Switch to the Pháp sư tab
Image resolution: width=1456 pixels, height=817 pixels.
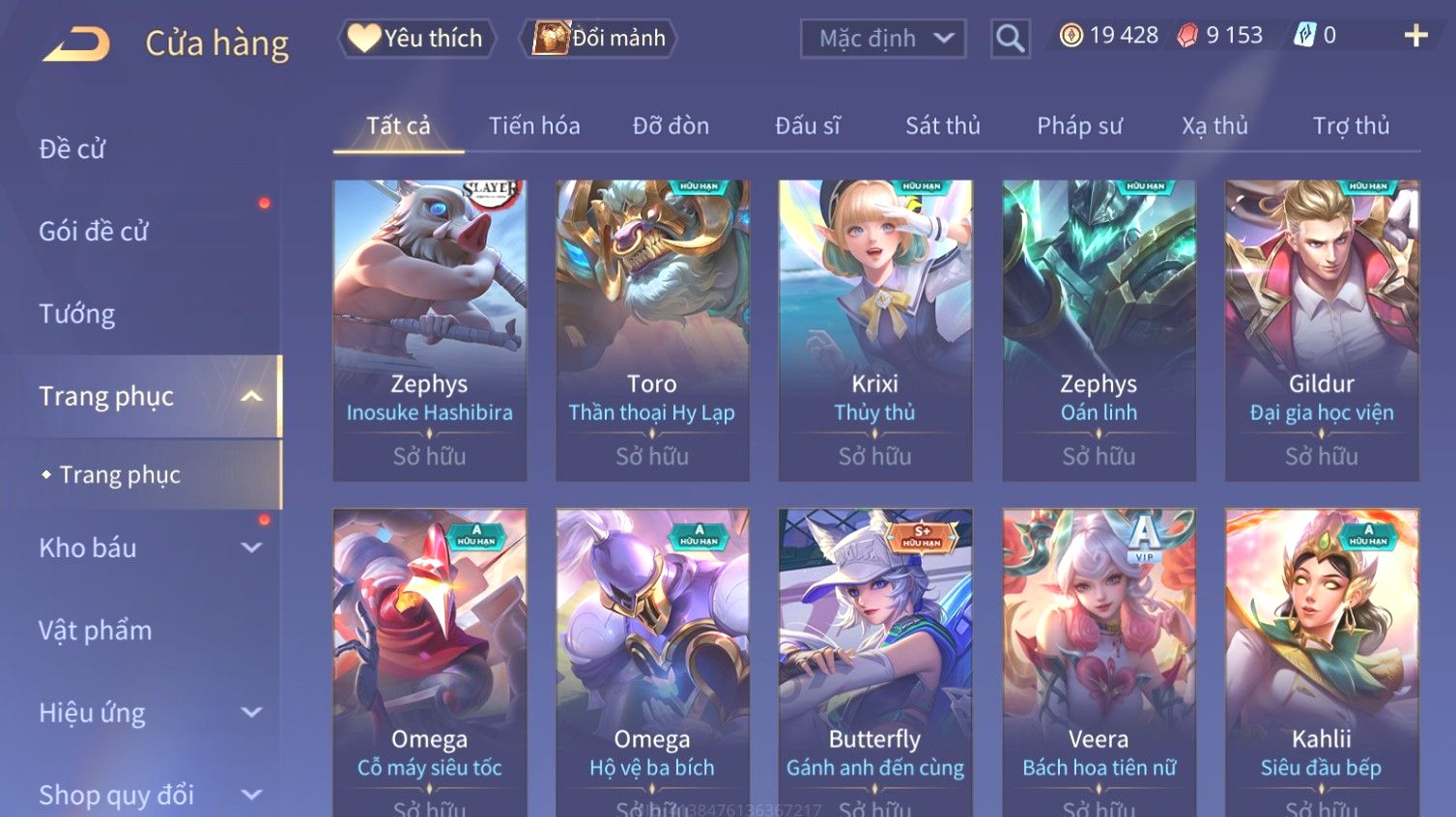tap(1079, 126)
